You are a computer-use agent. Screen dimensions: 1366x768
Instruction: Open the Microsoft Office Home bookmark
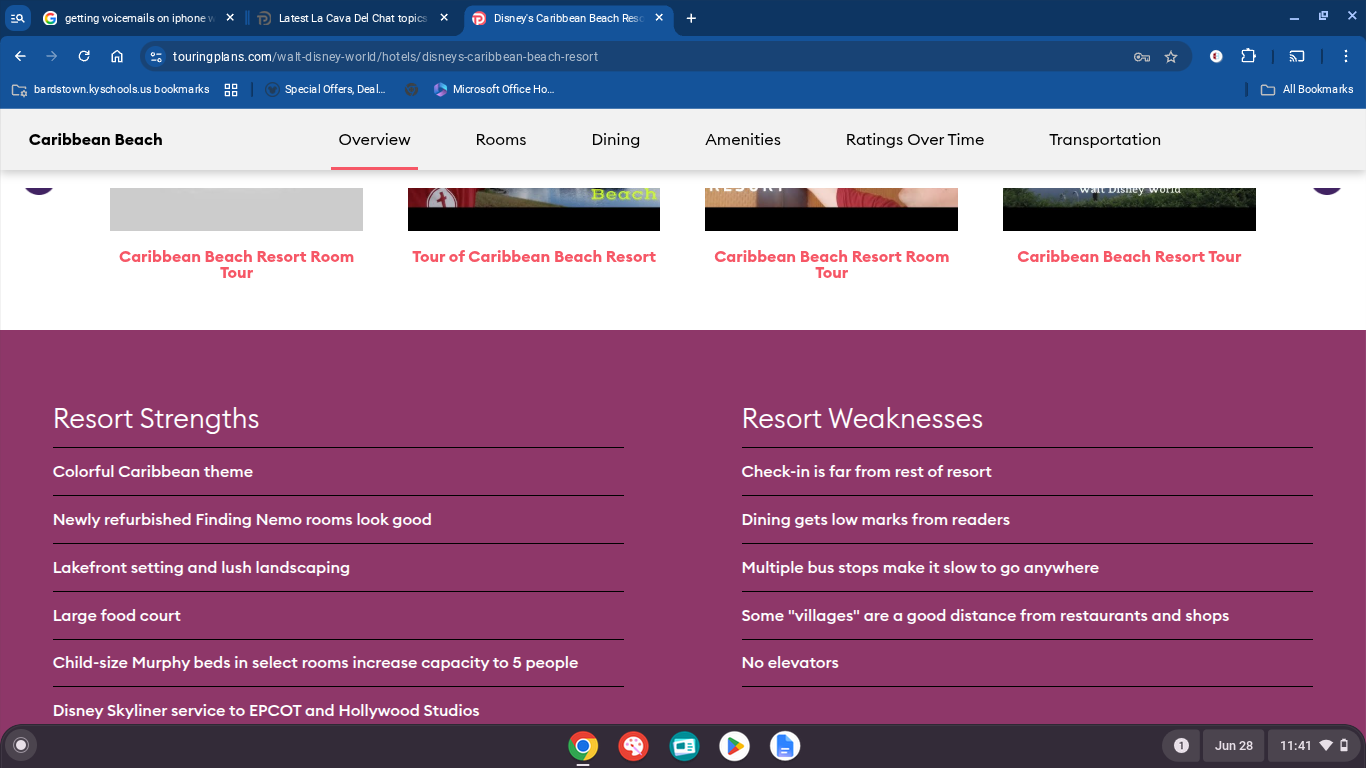(x=494, y=89)
